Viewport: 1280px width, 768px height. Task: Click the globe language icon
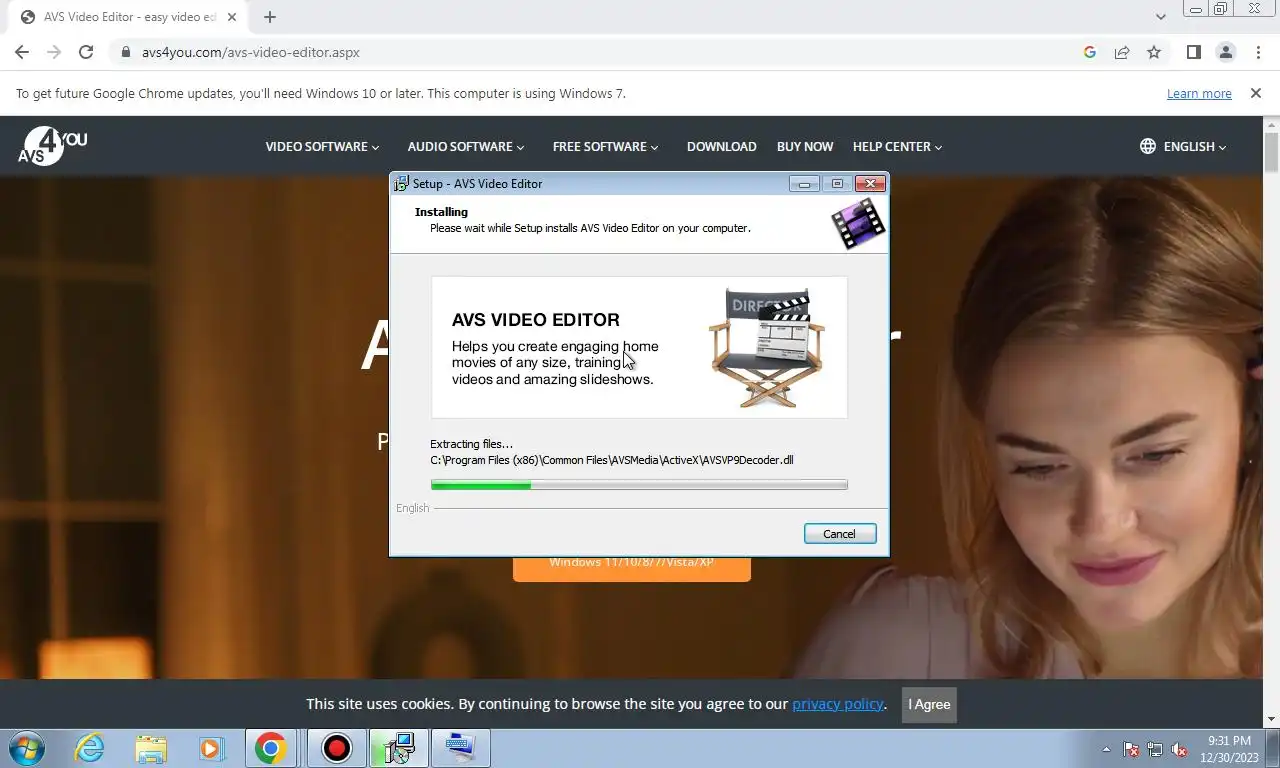(x=1148, y=146)
